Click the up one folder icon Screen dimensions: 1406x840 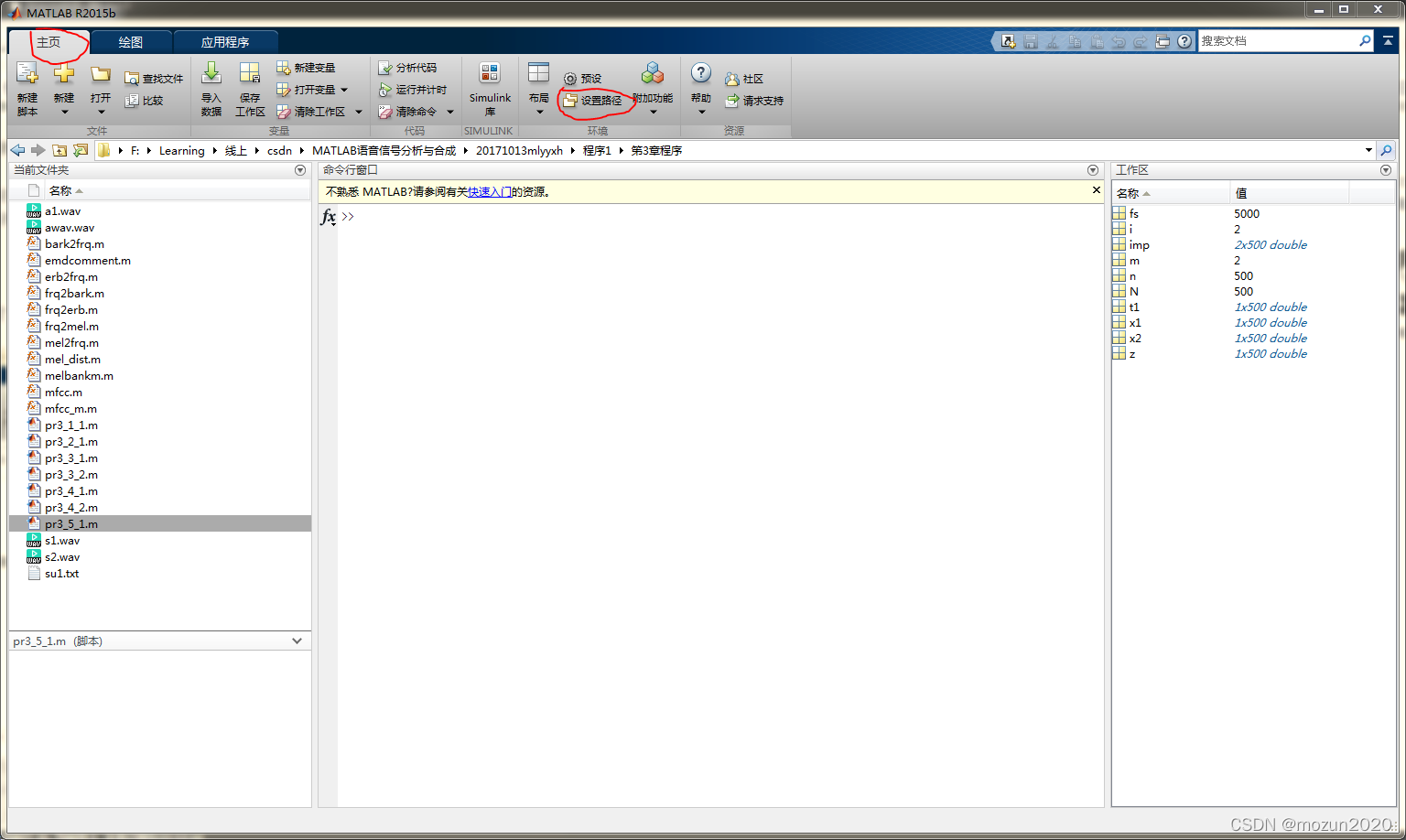(x=59, y=150)
